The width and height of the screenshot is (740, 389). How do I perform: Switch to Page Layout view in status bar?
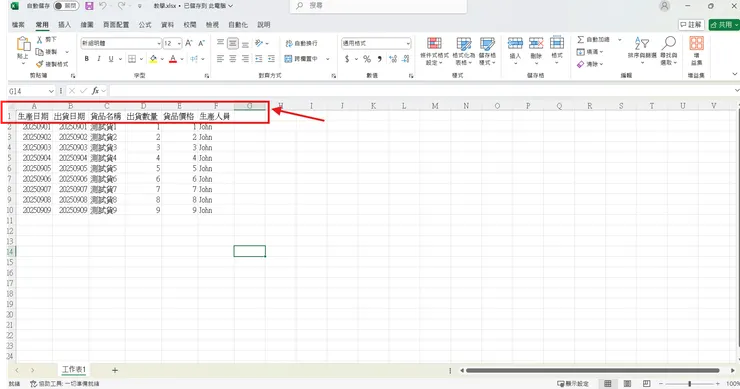tap(627, 384)
